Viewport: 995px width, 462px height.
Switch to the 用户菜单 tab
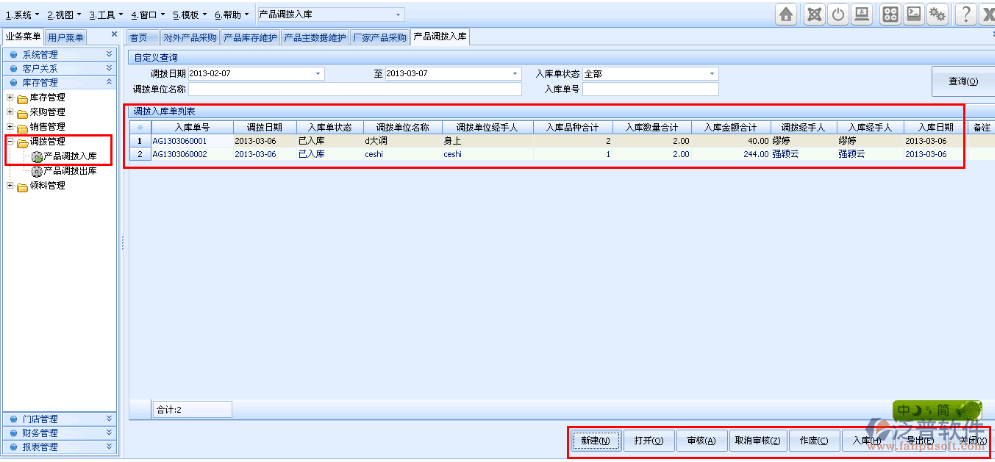[x=65, y=37]
